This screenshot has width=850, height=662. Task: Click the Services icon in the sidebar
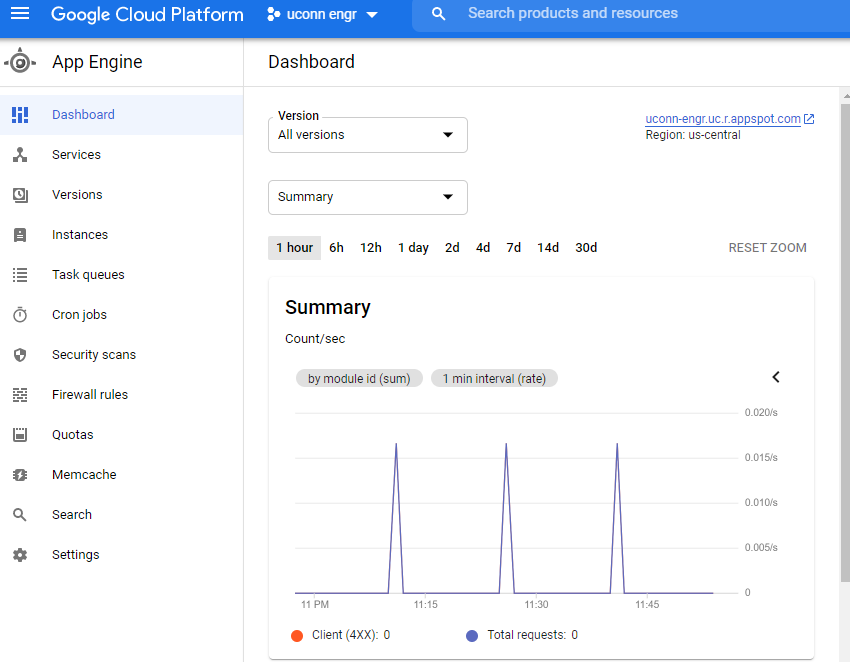[20, 155]
